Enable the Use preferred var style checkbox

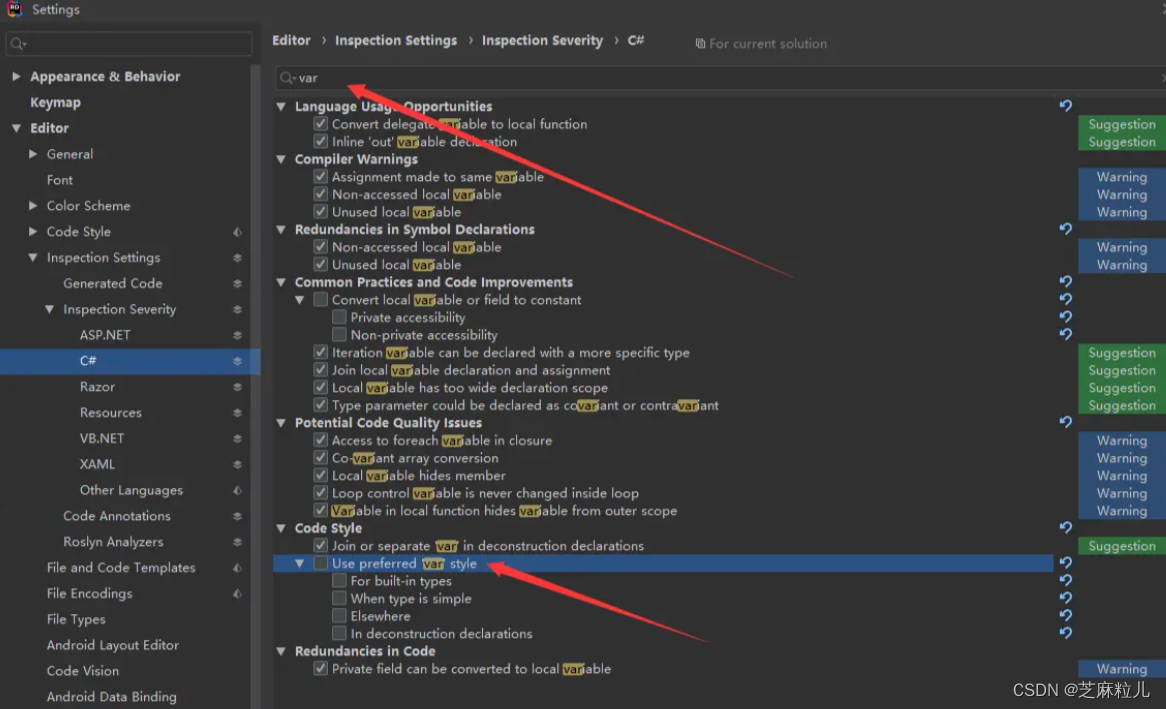(x=321, y=563)
